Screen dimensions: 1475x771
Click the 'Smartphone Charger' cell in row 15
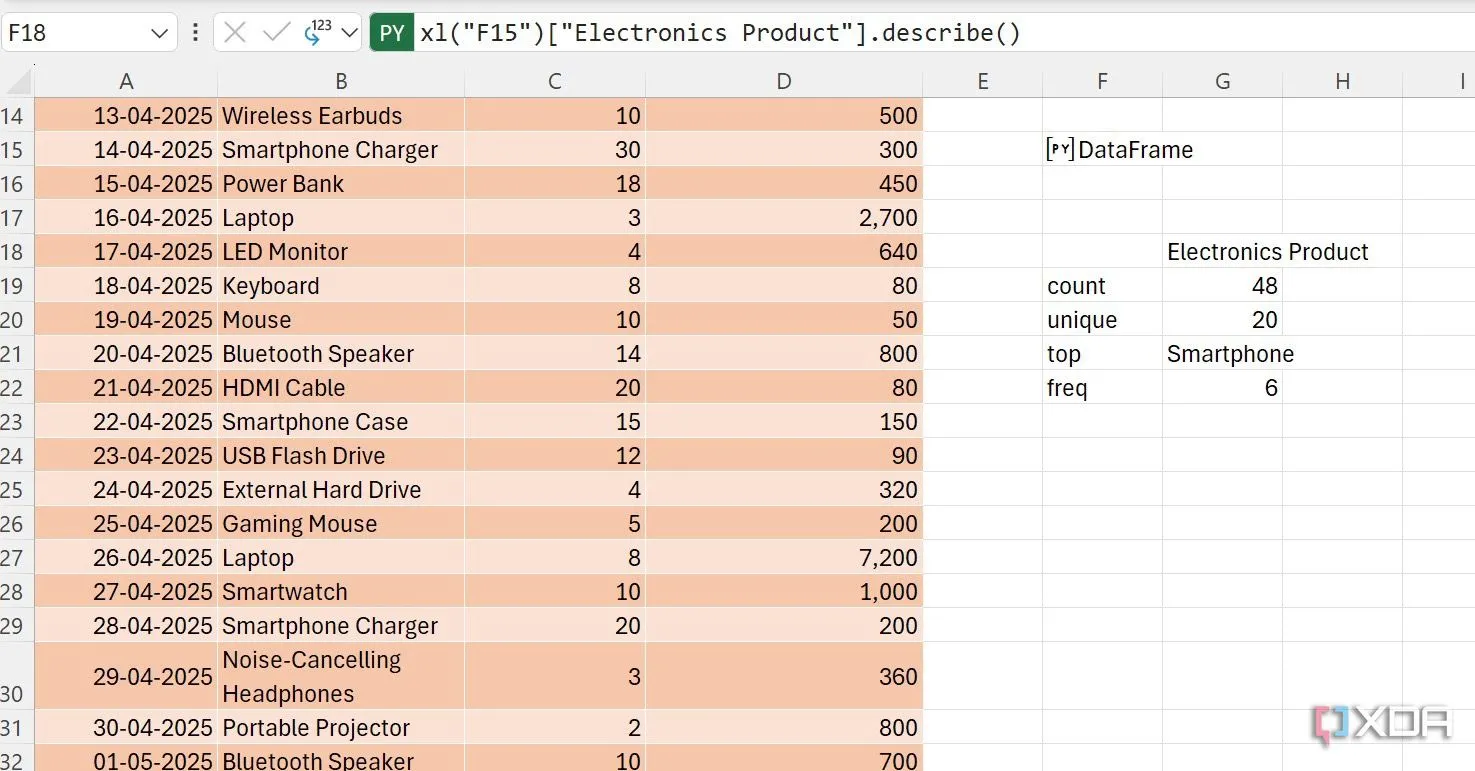pos(341,150)
